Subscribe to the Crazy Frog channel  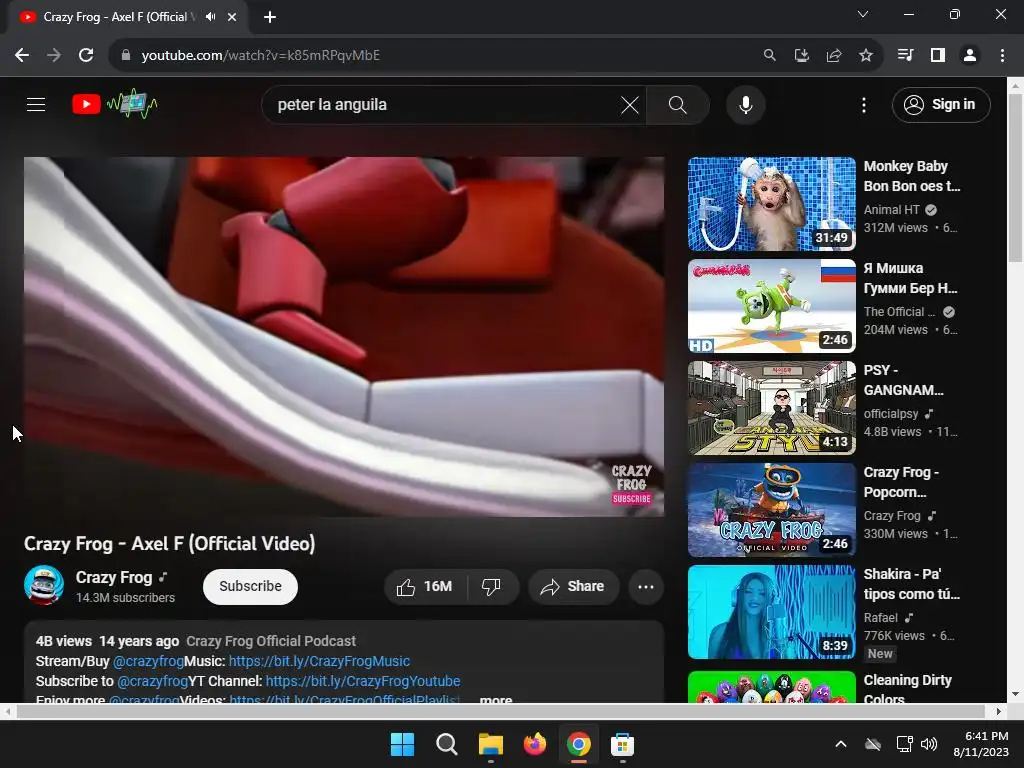(x=250, y=586)
